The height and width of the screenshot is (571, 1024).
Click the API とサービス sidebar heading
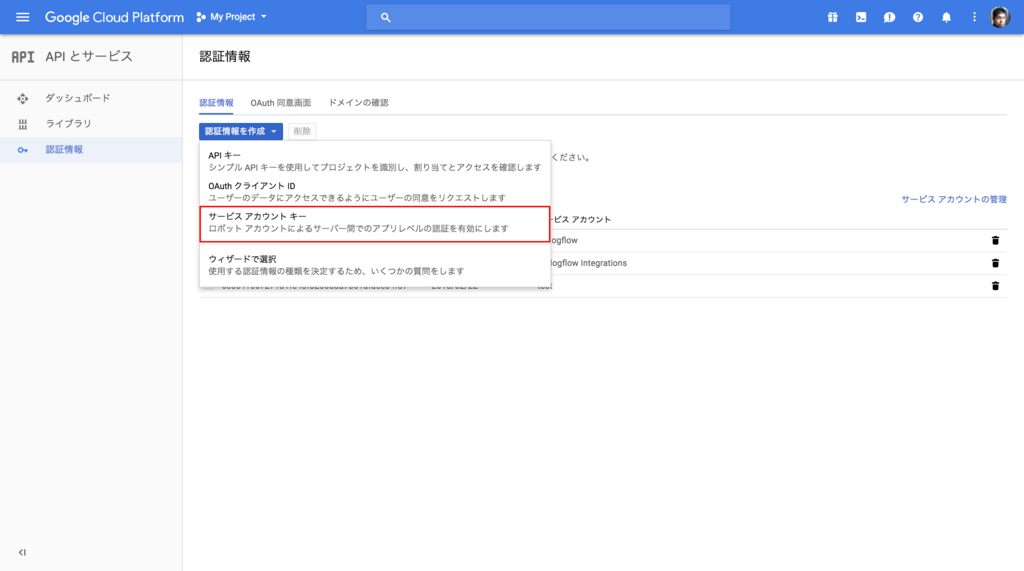coord(89,57)
